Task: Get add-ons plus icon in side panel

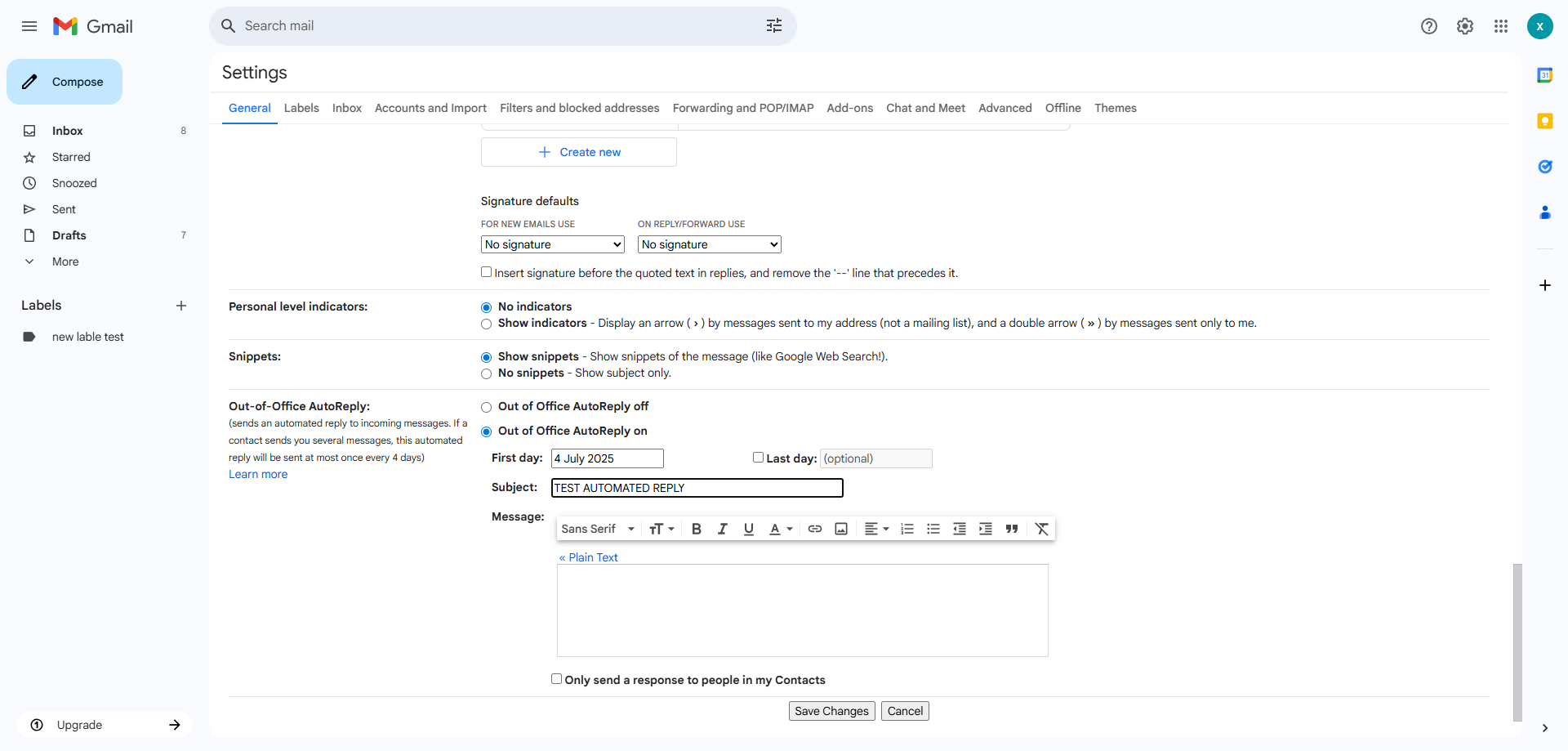Action: coord(1545,285)
